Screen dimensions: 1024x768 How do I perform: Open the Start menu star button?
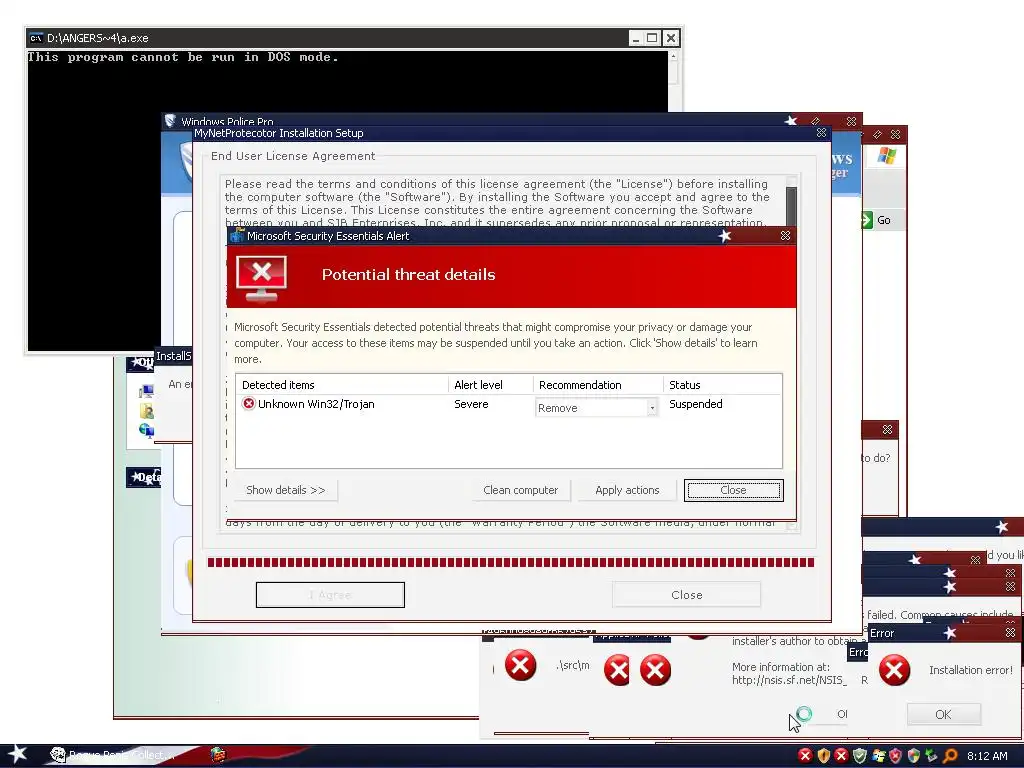point(16,754)
